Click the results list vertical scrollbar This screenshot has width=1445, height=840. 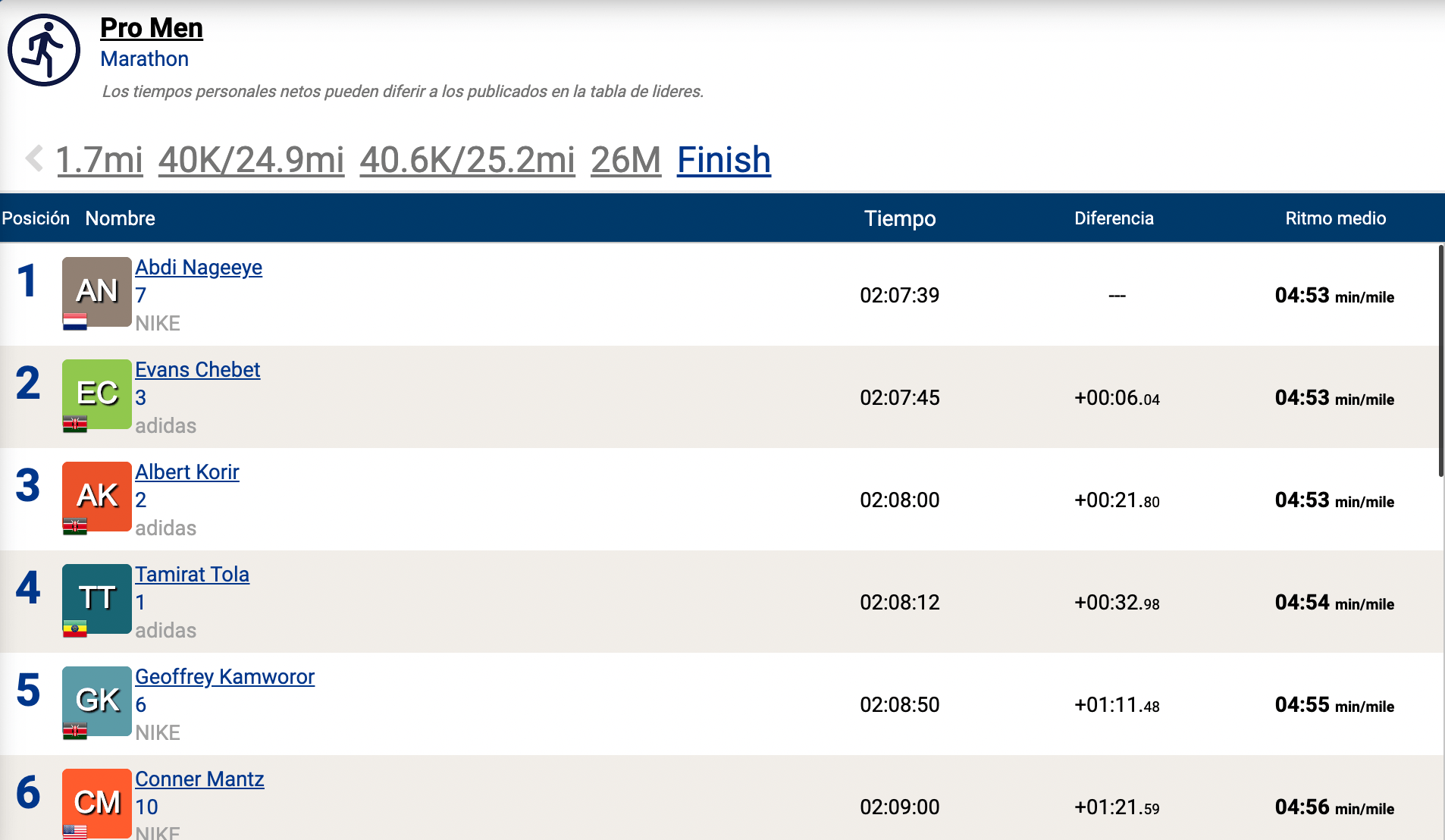click(x=1440, y=361)
